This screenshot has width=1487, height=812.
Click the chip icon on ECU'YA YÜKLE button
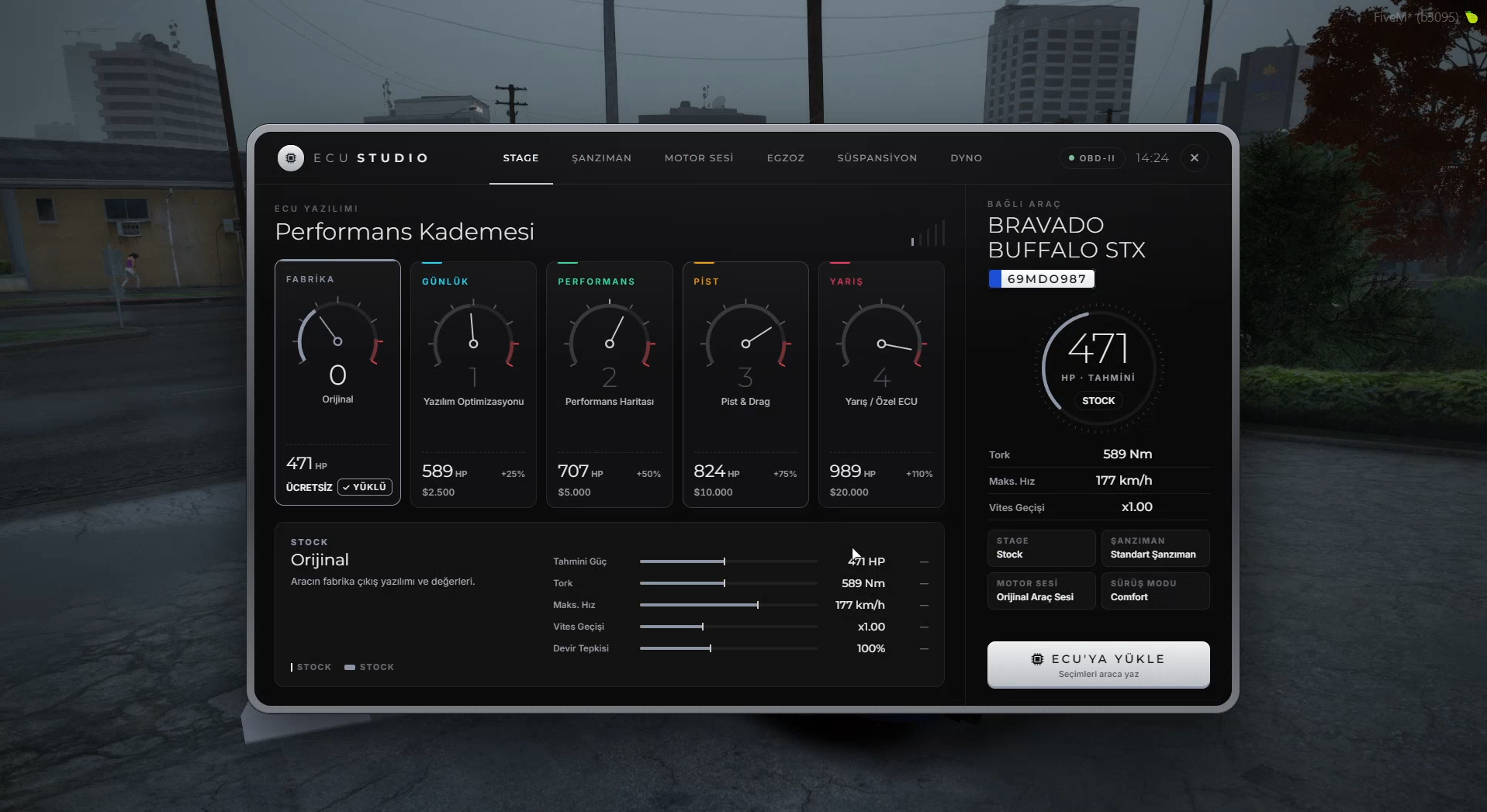1037,659
